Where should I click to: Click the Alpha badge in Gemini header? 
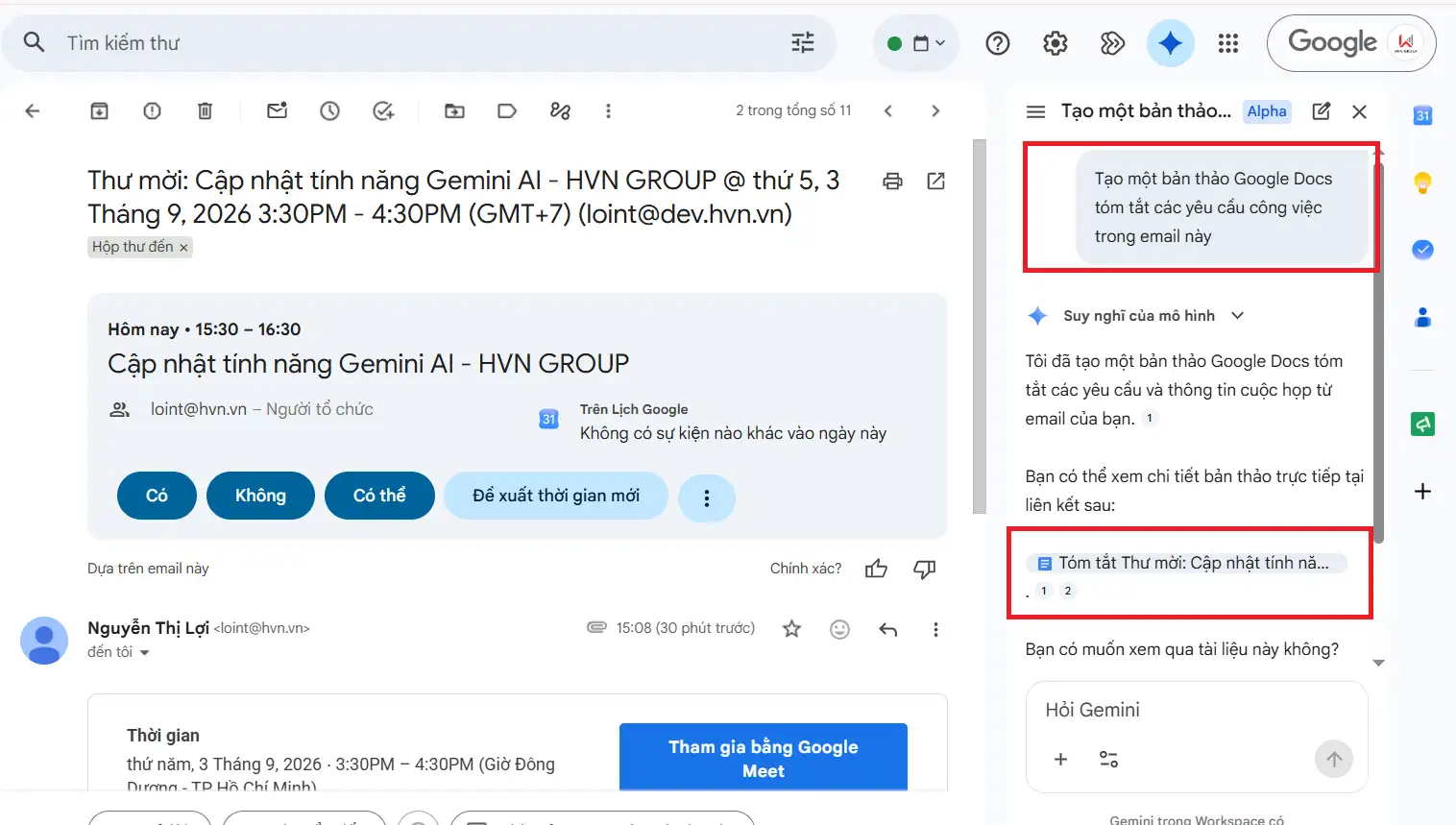(x=1267, y=111)
